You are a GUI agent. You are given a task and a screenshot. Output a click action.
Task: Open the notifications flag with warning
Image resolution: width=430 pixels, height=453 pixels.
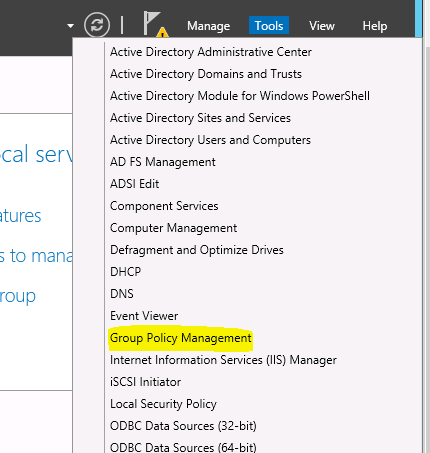155,24
